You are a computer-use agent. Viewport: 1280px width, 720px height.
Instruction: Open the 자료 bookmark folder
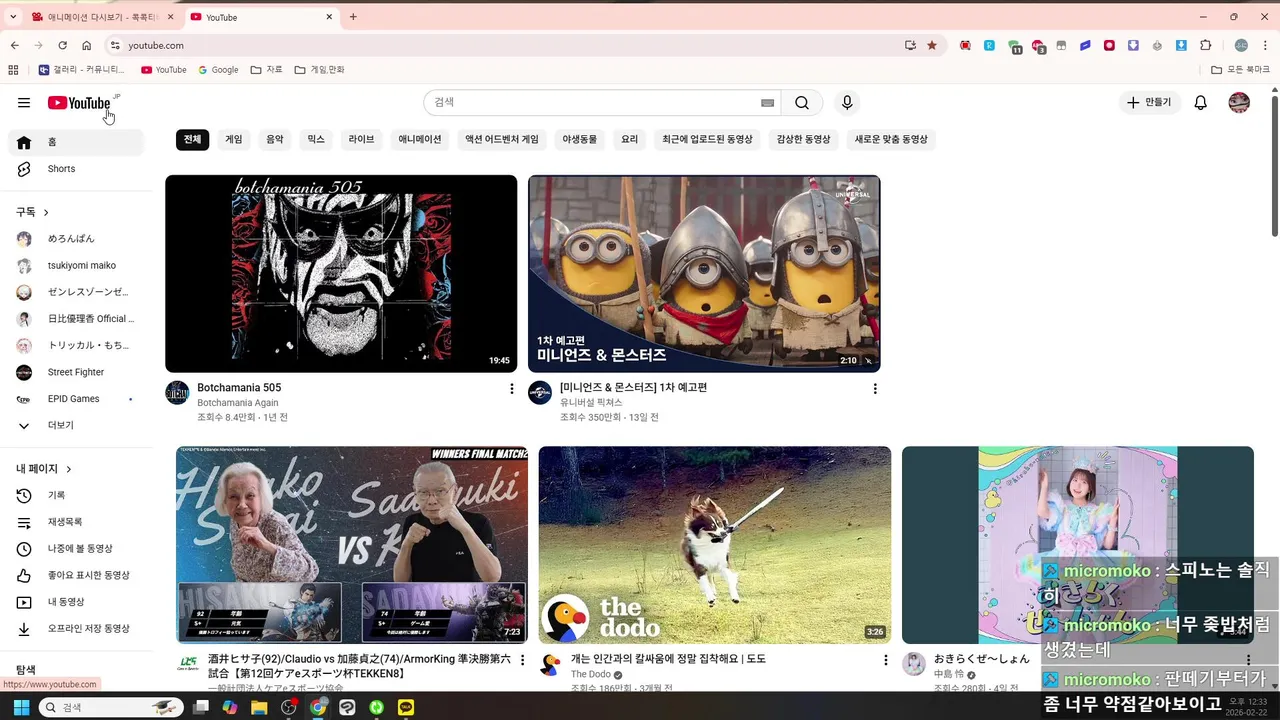pos(267,70)
